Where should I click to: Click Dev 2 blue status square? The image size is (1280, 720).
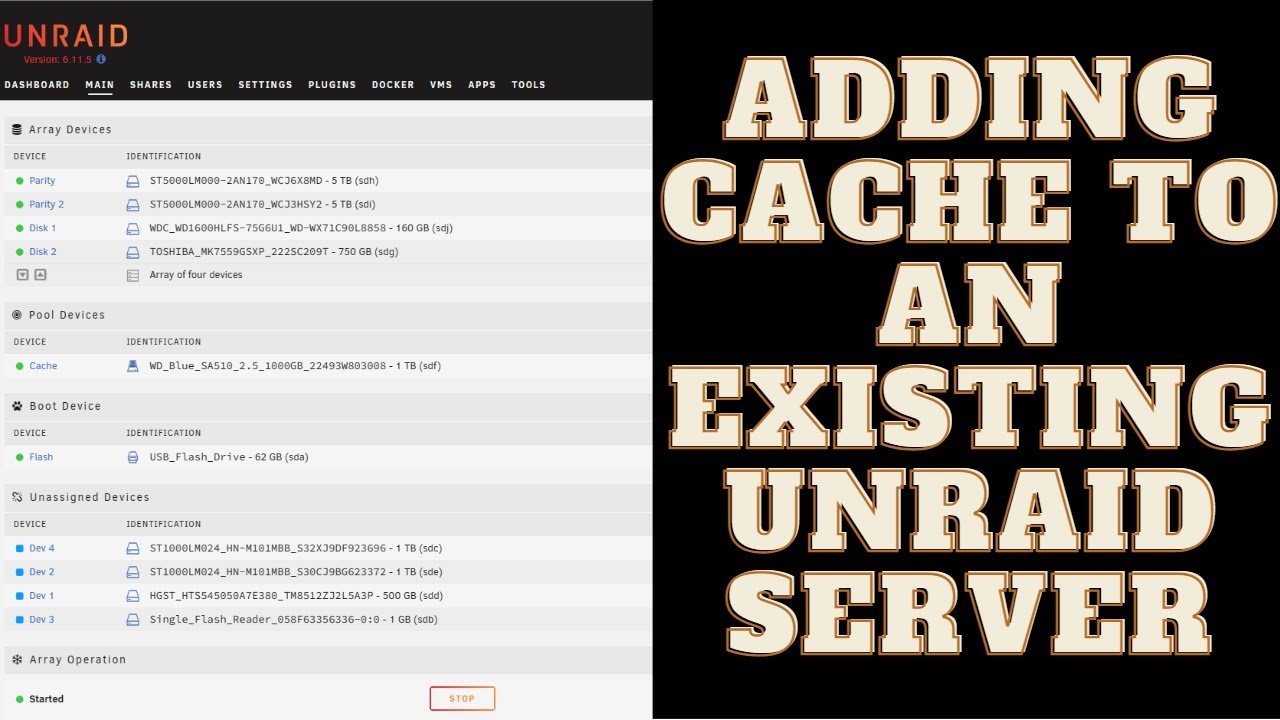19,572
